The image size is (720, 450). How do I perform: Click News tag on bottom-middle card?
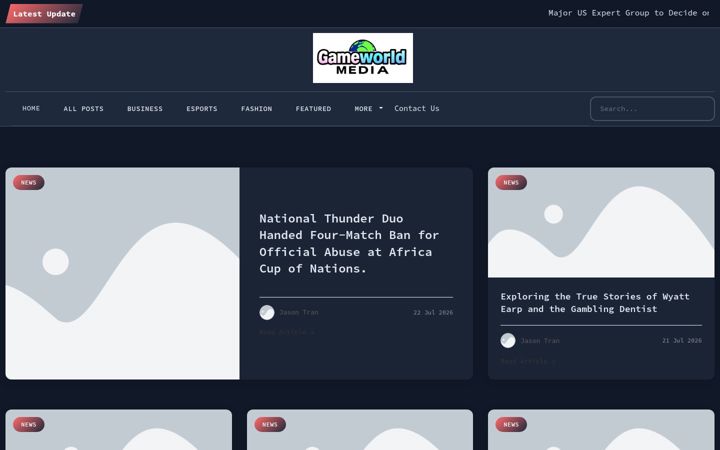tap(270, 424)
